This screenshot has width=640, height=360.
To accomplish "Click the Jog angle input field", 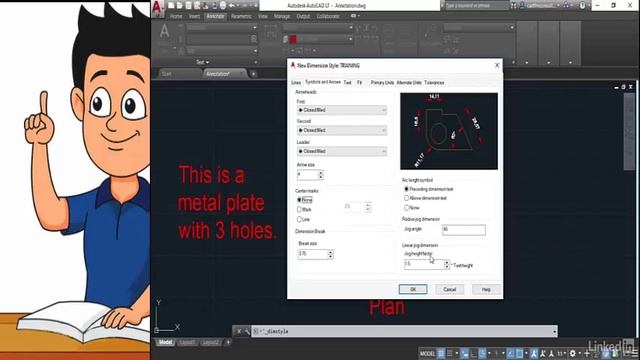I will click(x=464, y=230).
